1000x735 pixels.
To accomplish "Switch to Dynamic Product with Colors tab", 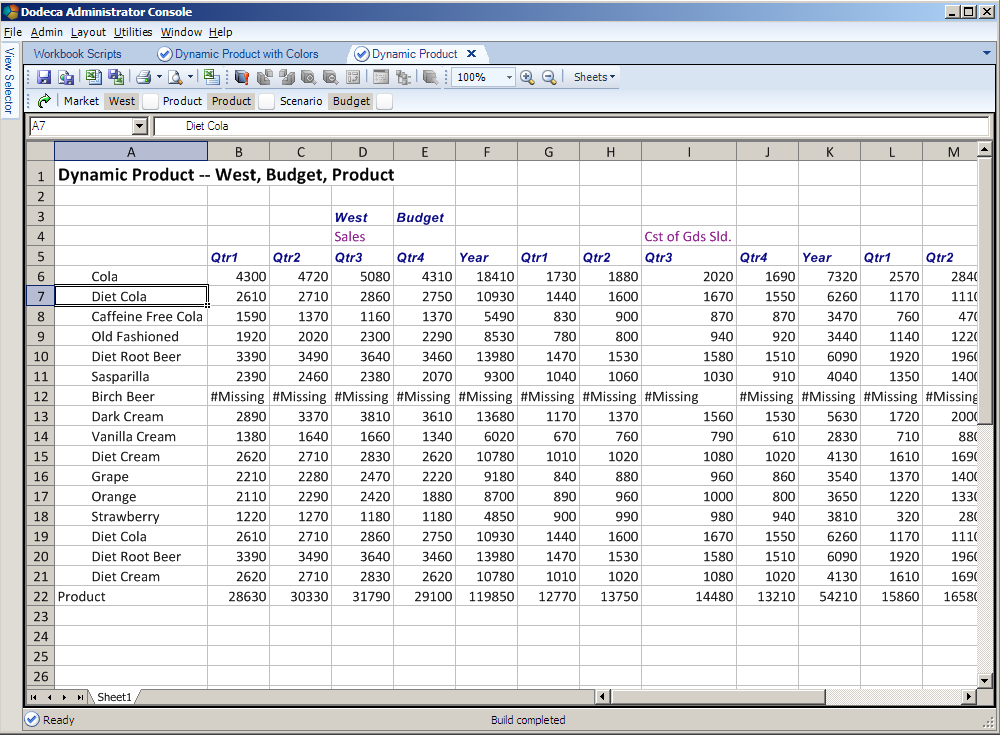I will point(246,54).
